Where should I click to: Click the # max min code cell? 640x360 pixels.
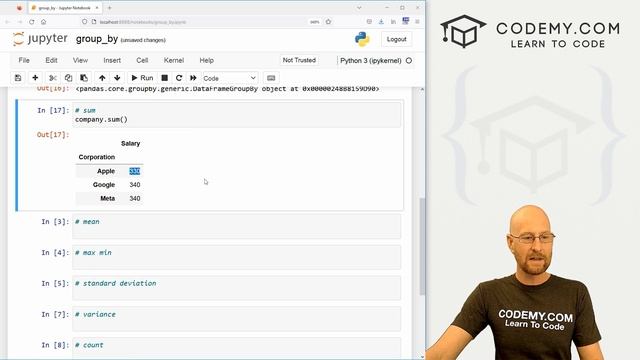[237, 257]
